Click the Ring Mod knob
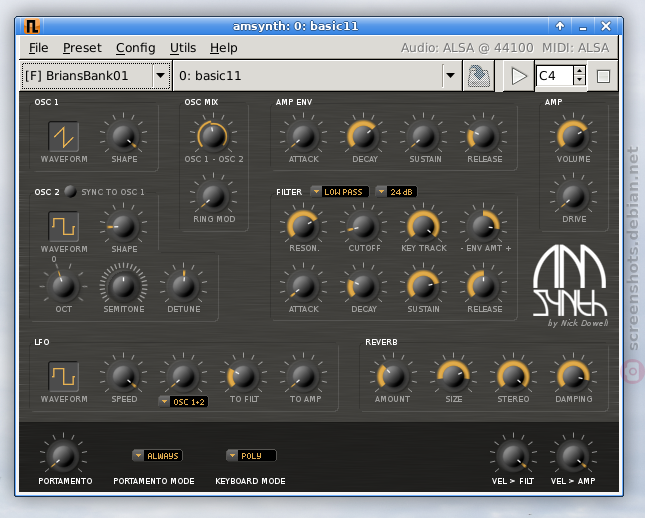645x518 pixels. point(213,196)
